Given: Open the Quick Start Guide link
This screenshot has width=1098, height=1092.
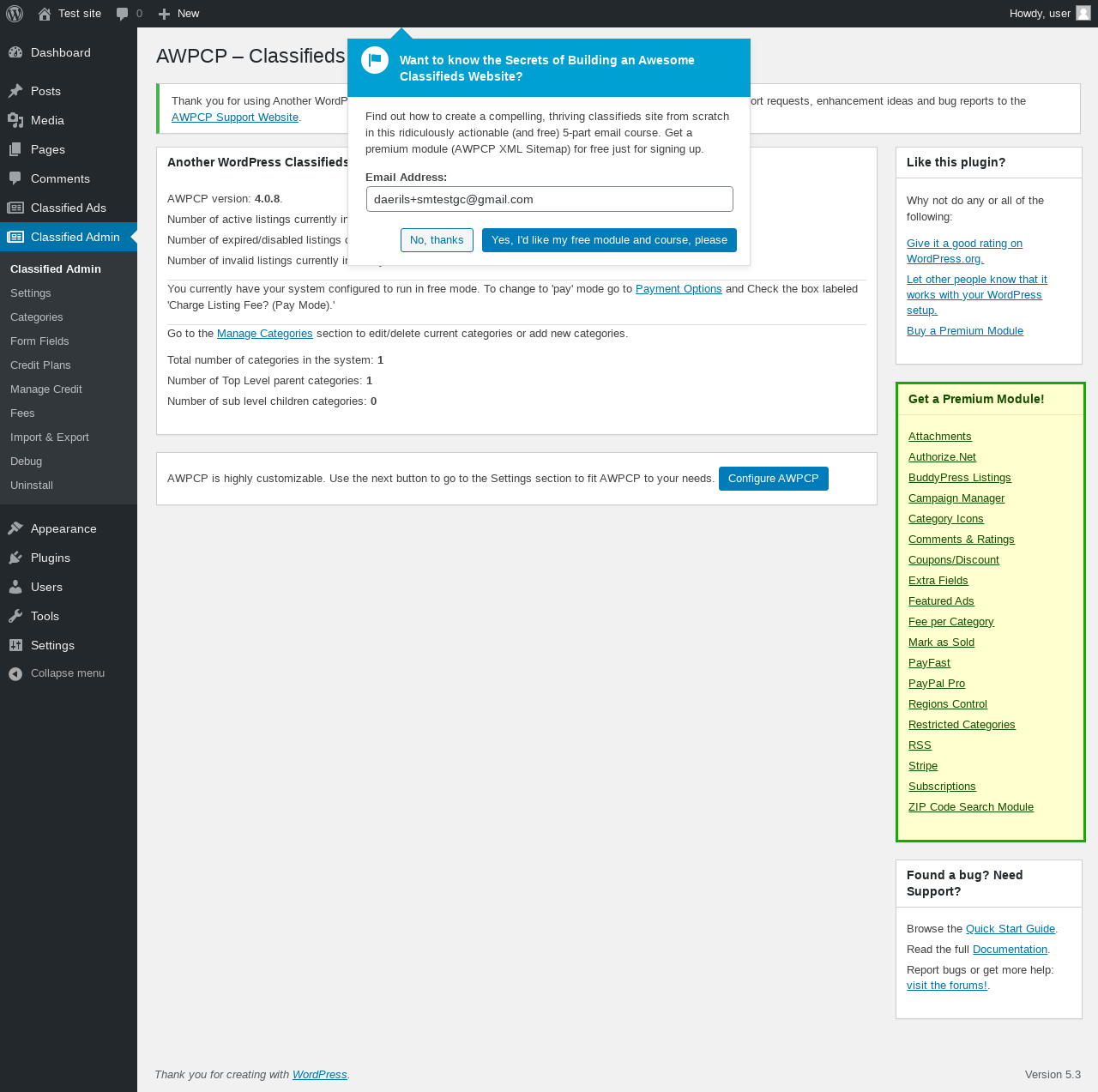Looking at the screenshot, I should pos(1011,929).
